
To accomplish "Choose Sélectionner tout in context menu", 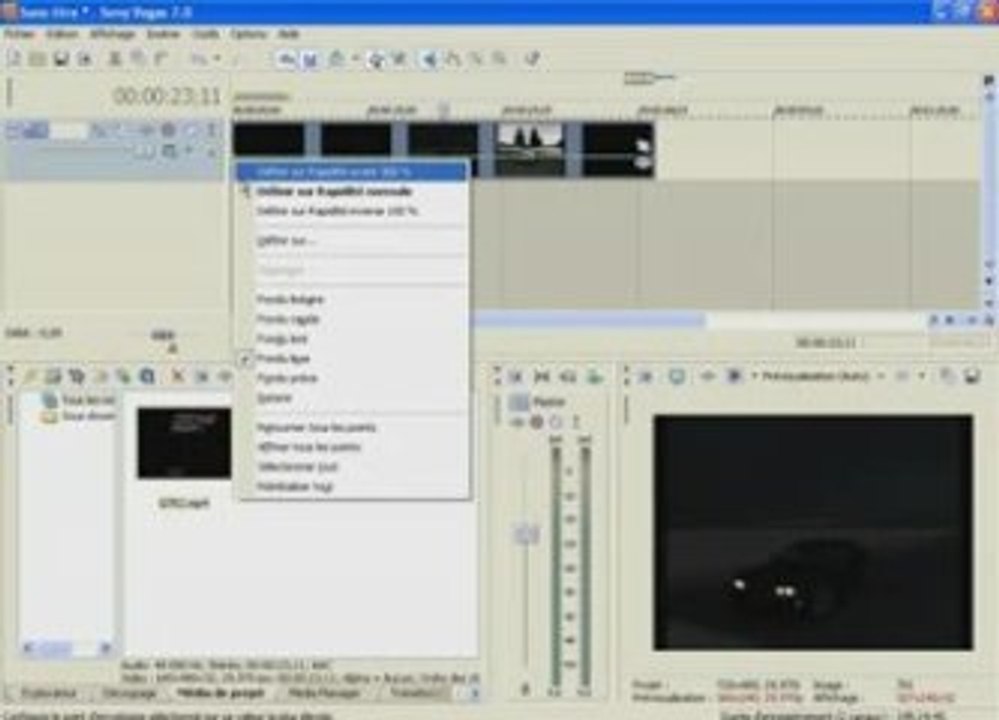I will (352, 467).
